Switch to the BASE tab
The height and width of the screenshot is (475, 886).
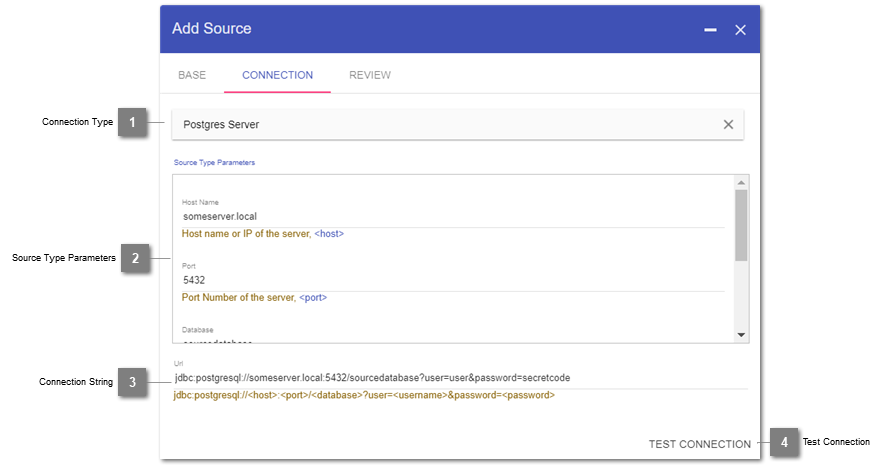pyautogui.click(x=192, y=75)
